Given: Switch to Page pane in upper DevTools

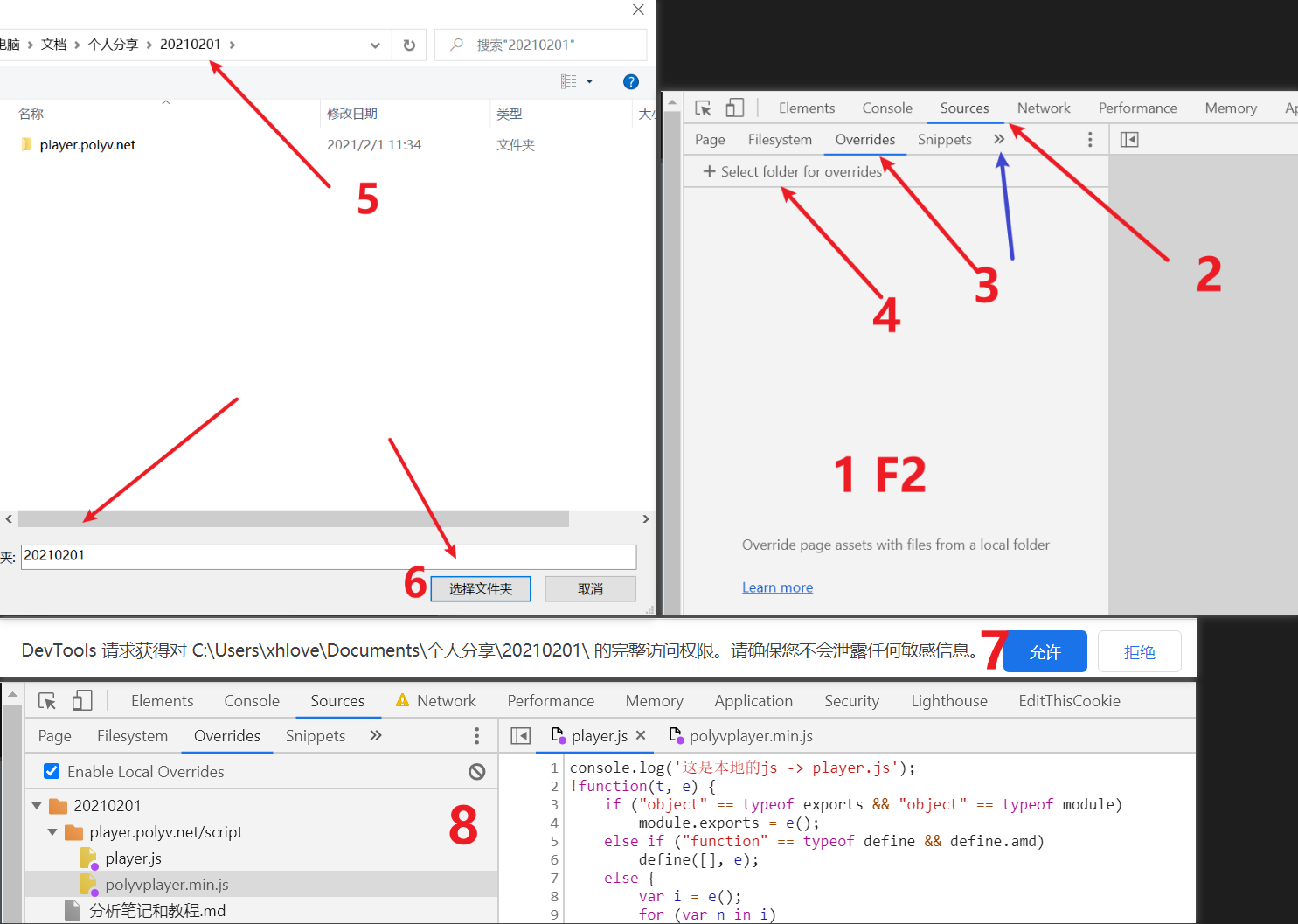Looking at the screenshot, I should click(710, 140).
